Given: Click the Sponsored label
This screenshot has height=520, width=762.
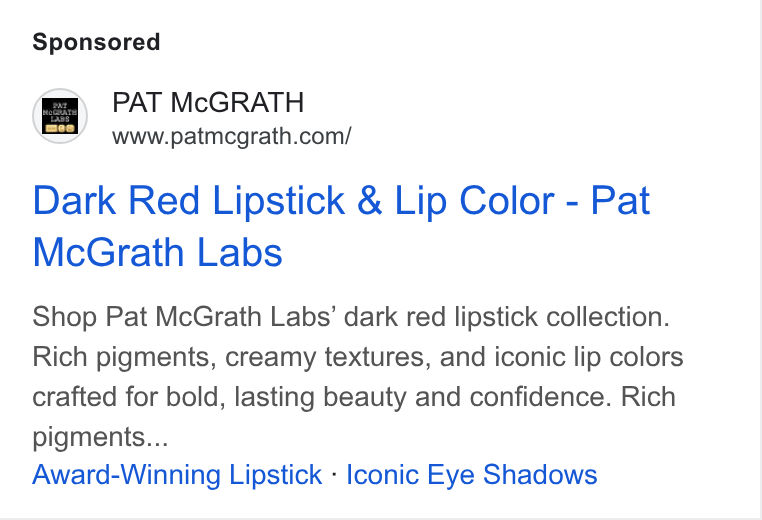Looking at the screenshot, I should pos(96,42).
